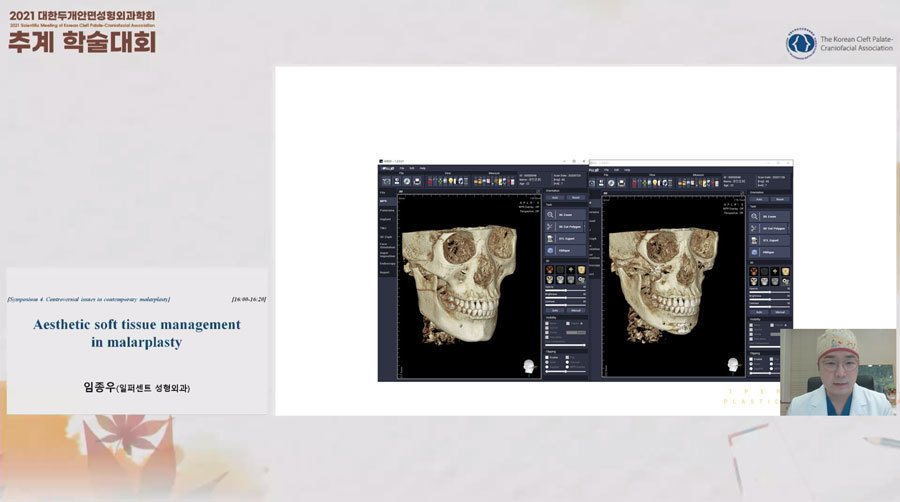
Task: Click STL Export tool in left window
Action: (565, 239)
